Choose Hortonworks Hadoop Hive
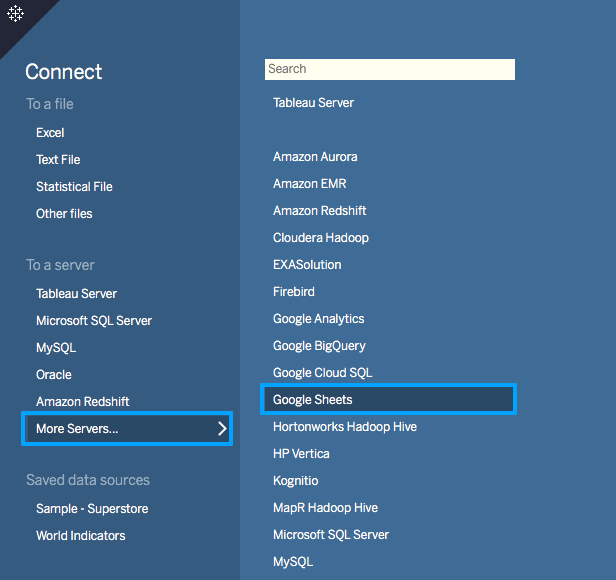616x580 pixels. (345, 427)
